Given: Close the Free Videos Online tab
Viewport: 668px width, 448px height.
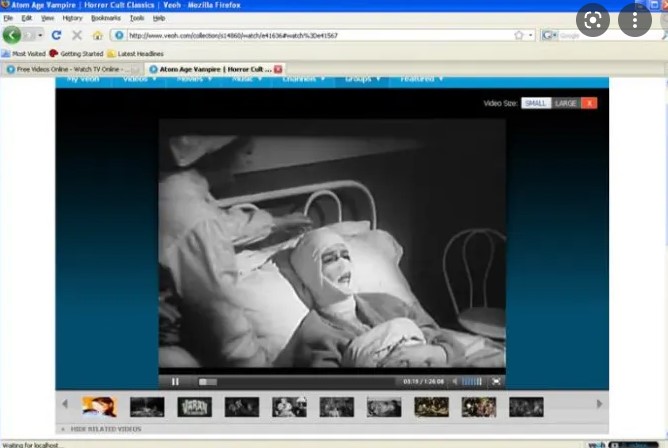Looking at the screenshot, I should [135, 69].
